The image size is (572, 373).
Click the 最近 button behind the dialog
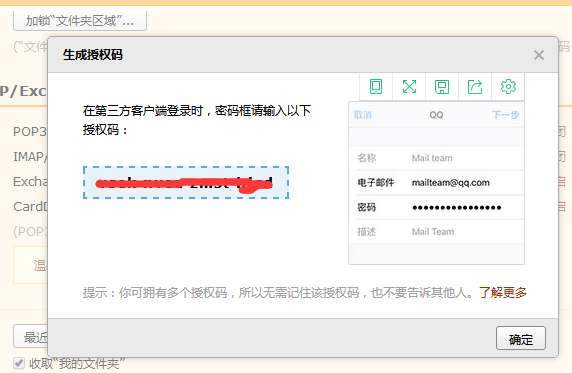31,337
